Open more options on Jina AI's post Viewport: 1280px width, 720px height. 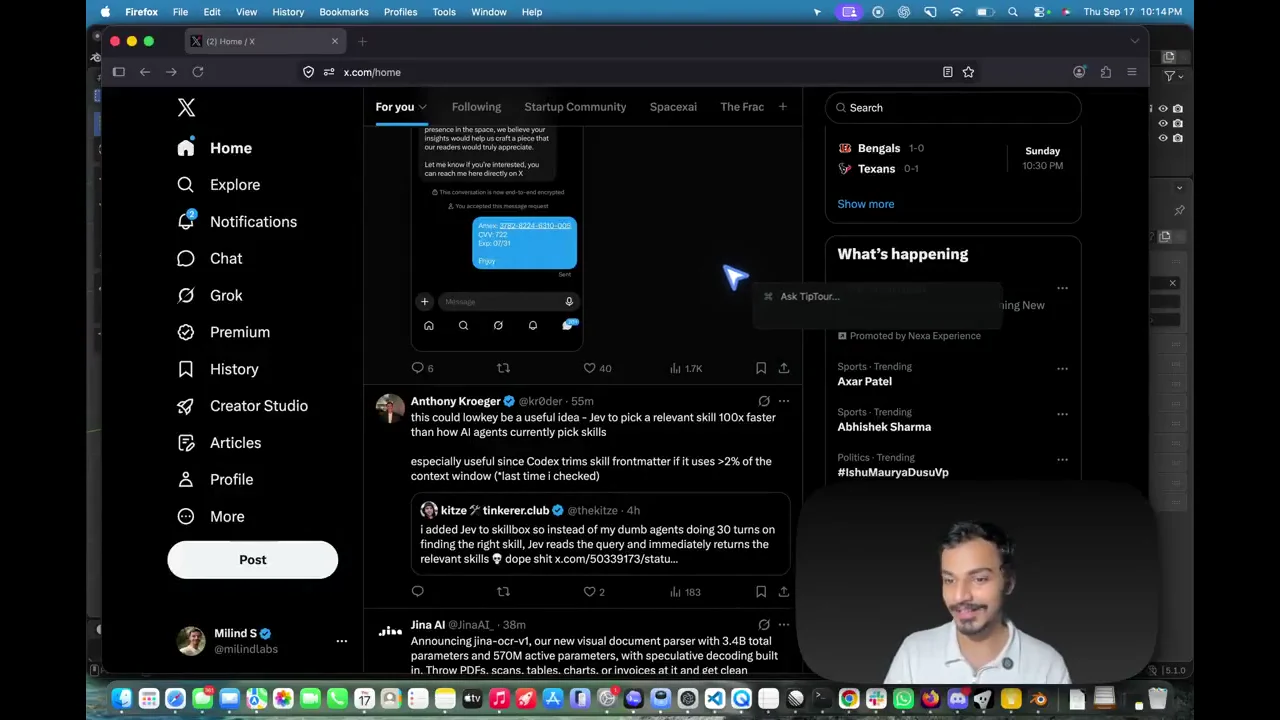[784, 625]
